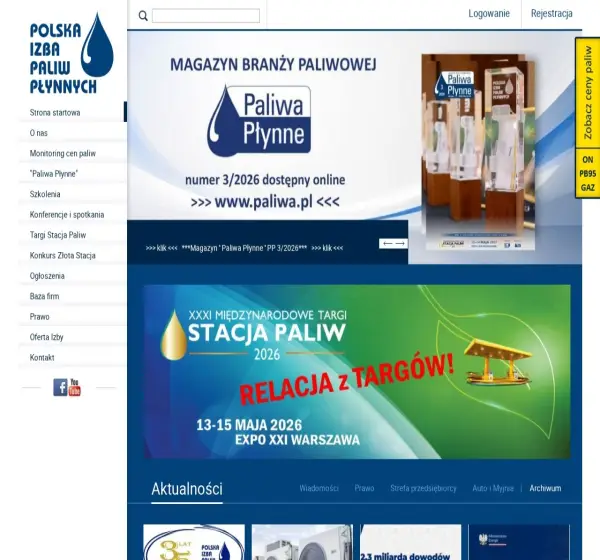Viewport: 600px width, 560px height.
Task: Open the Stacja Paliw 2026 fair banner
Action: point(357,372)
